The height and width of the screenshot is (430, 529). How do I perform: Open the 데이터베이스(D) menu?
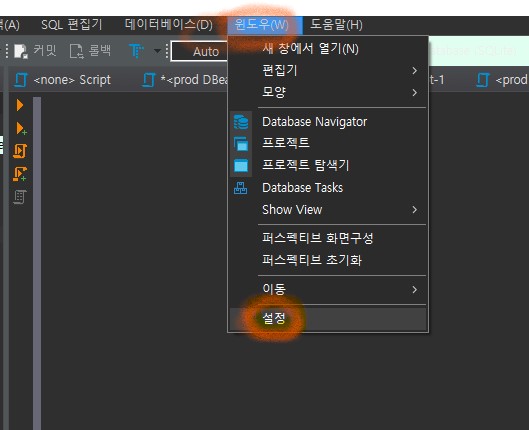168,25
